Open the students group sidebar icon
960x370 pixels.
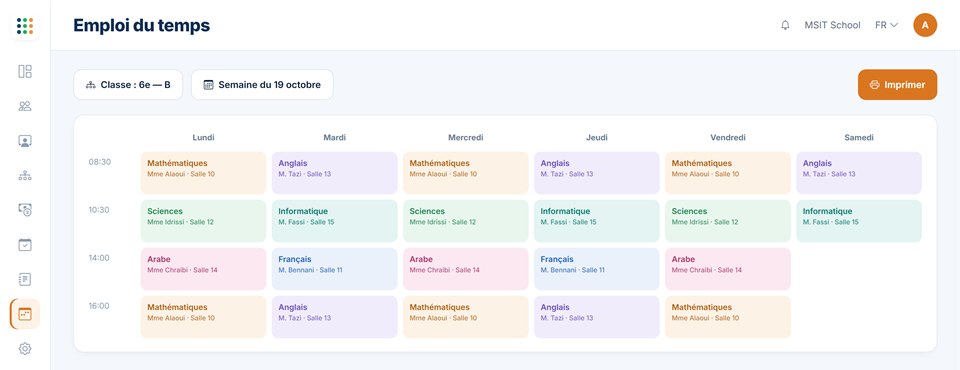(25, 106)
